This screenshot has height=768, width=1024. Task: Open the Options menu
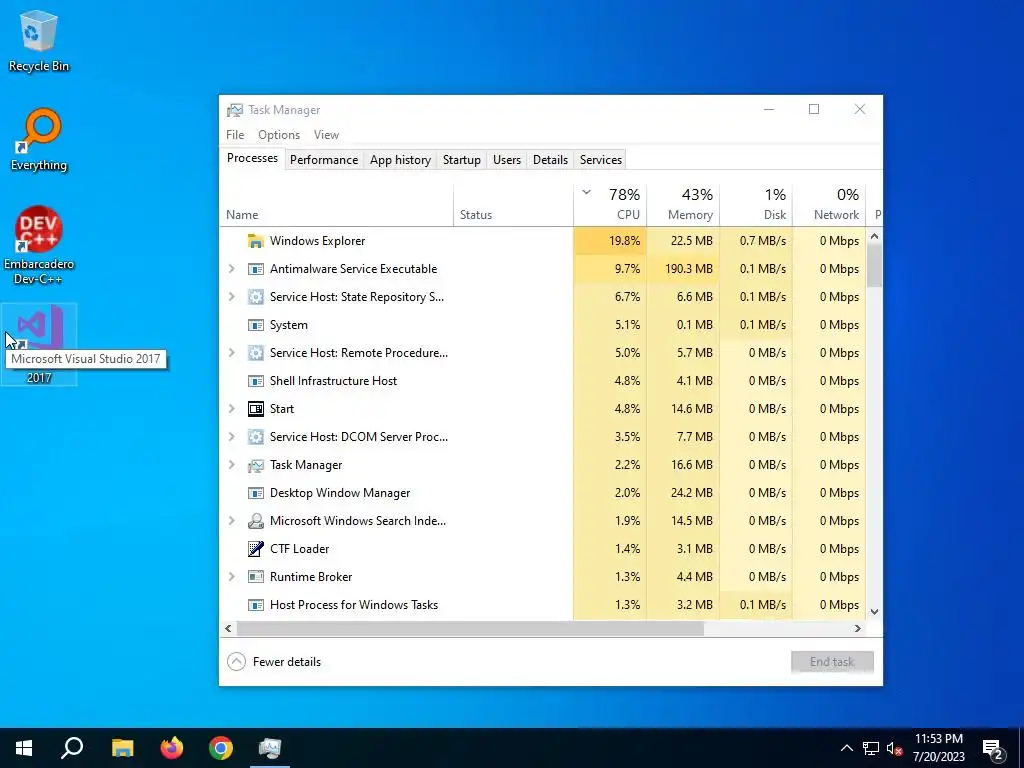click(x=279, y=135)
